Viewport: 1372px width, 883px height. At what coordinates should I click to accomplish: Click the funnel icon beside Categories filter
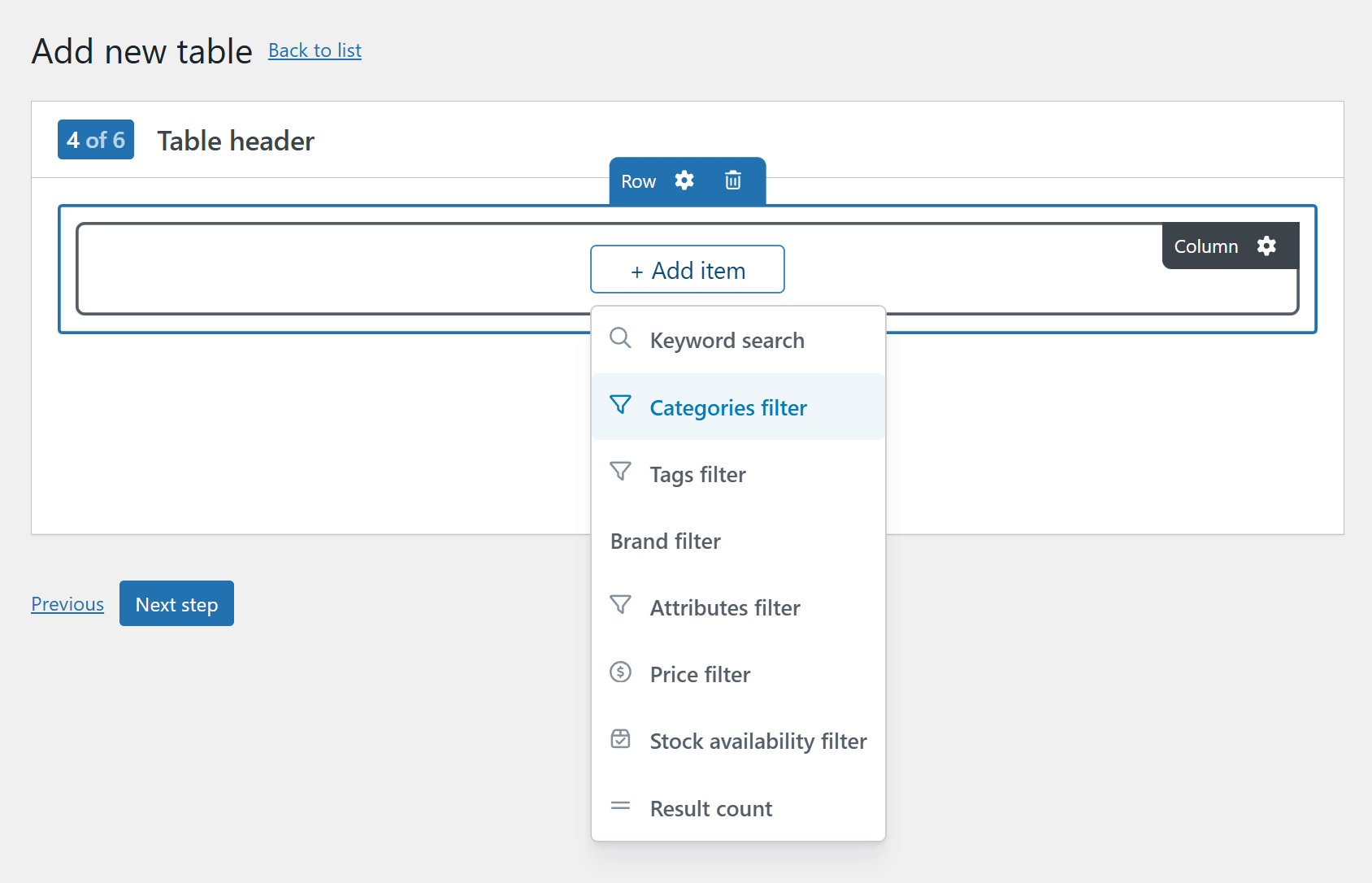620,405
